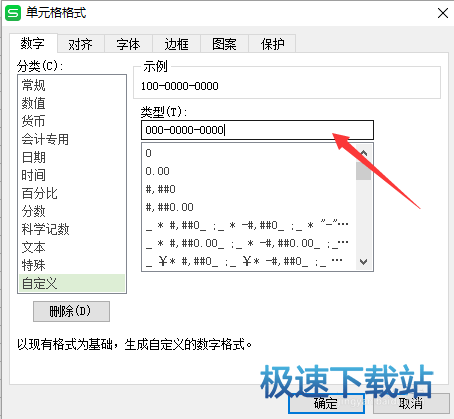Switch to the 边框 tab
Image resolution: width=454 pixels, height=419 pixels.
click(x=177, y=44)
